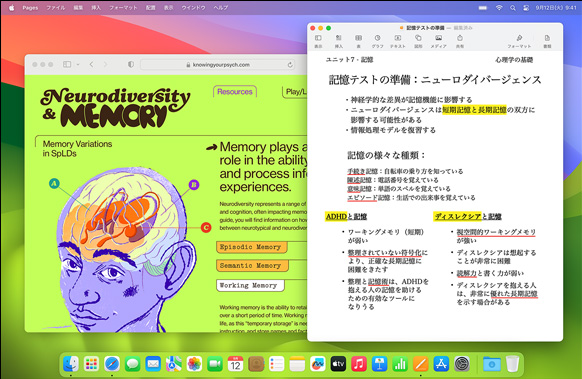Insert a chart using the グラフ icon
Screen dimensions: 582x379
(x=377, y=41)
